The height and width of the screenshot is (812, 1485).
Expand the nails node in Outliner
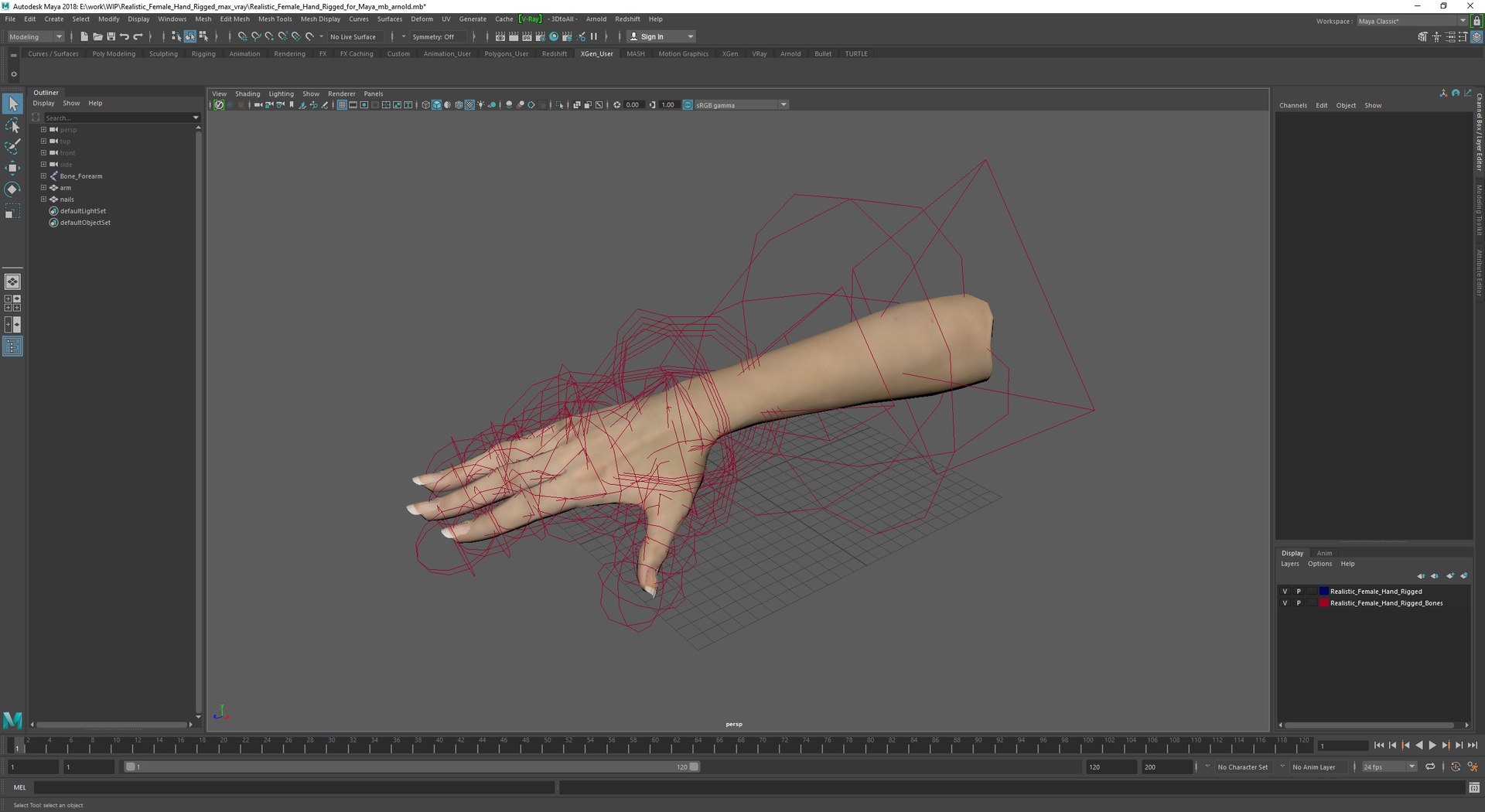43,199
